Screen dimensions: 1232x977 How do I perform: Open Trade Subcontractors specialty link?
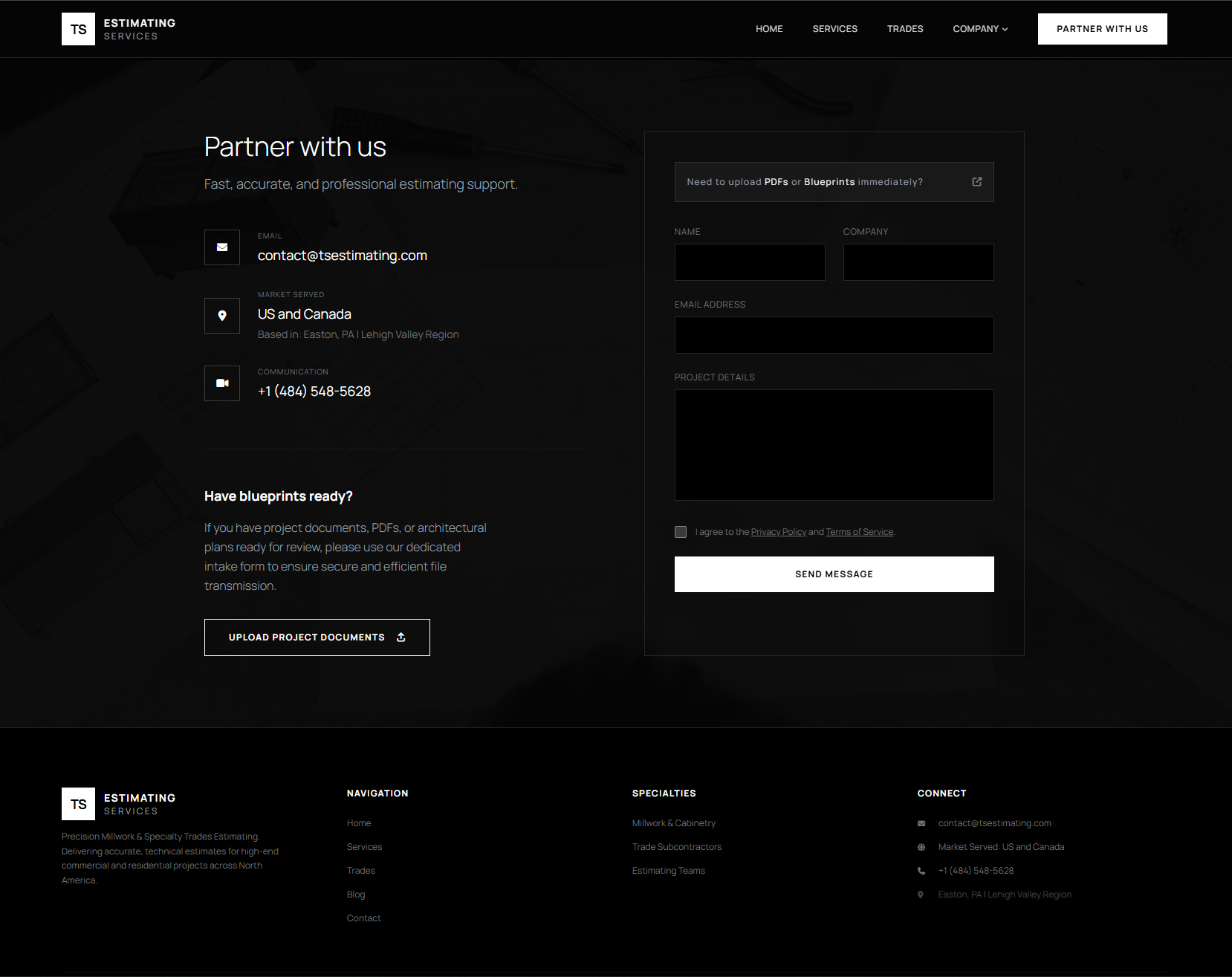677,847
